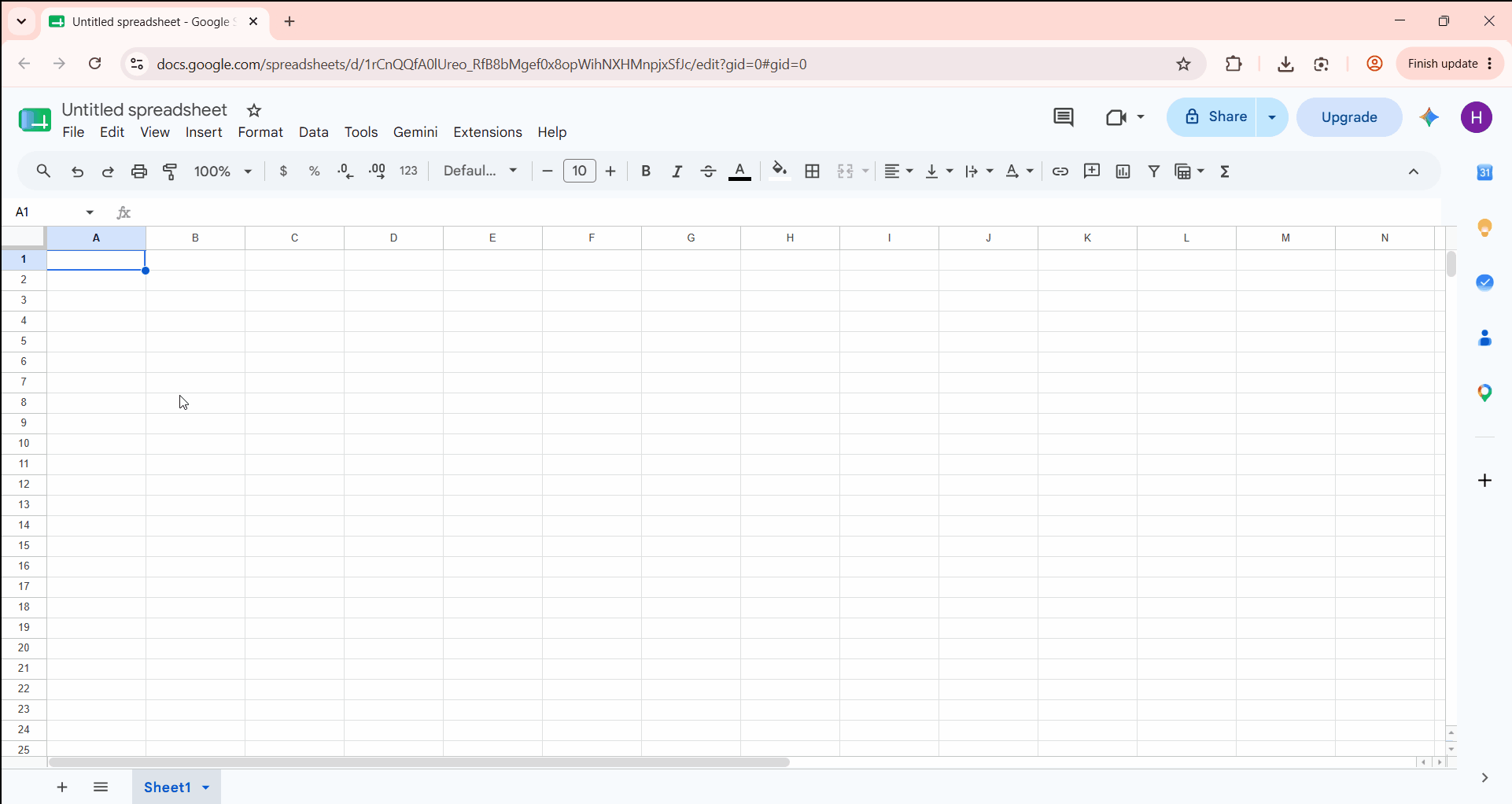Open the filter views table dropdown
This screenshot has height=804, width=1512.
pyautogui.click(x=1189, y=171)
